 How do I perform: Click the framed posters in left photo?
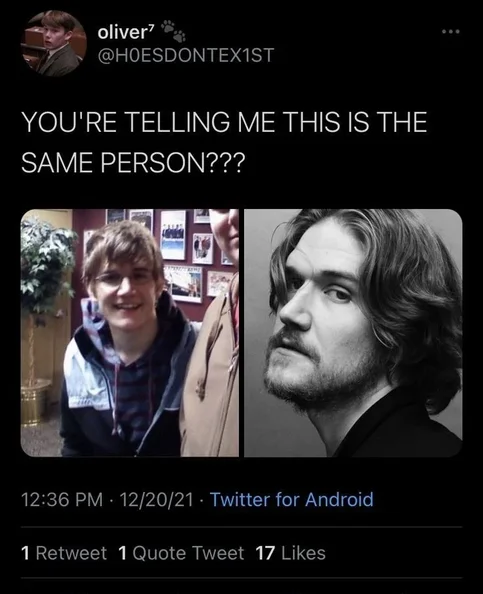point(182,252)
